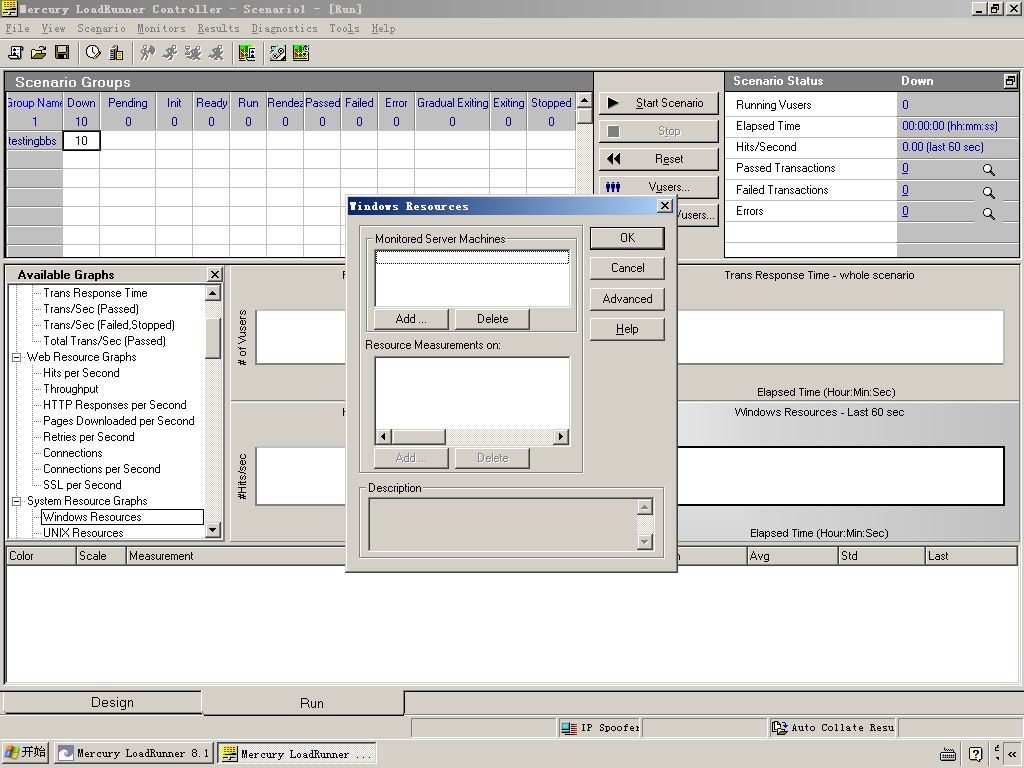
Task: Open Load Generators via the server icon
Action: pyautogui.click(x=116, y=53)
